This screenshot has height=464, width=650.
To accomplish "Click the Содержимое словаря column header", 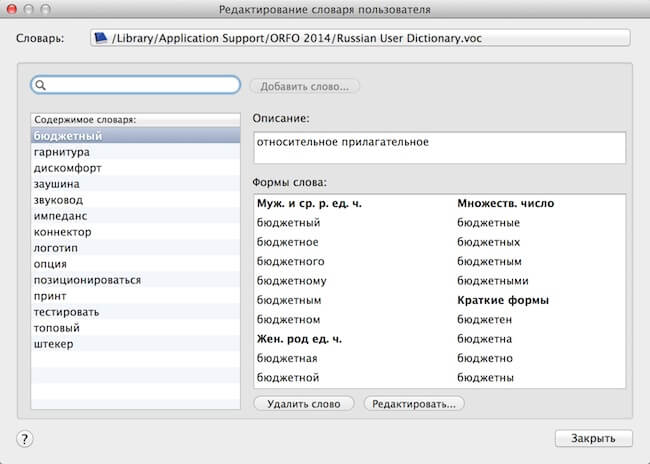I will coord(136,120).
